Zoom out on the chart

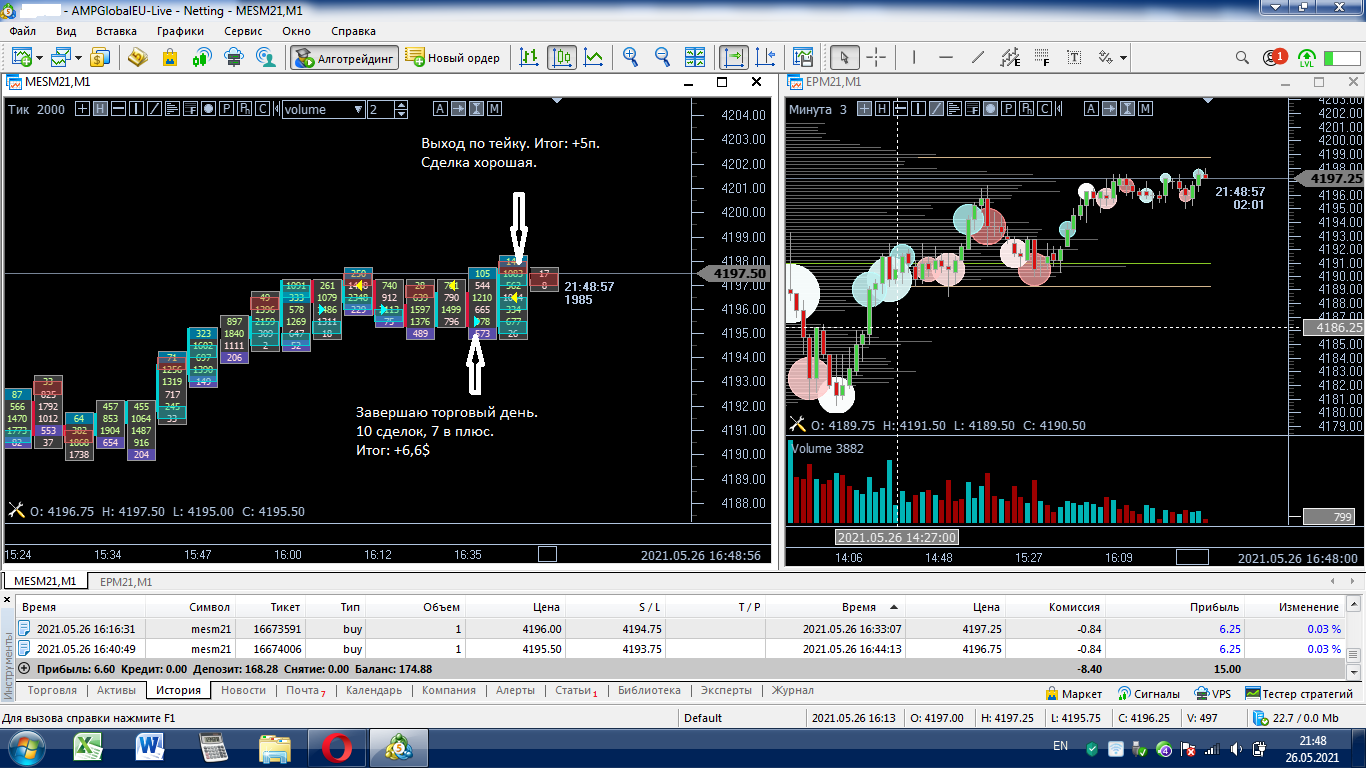(x=662, y=57)
